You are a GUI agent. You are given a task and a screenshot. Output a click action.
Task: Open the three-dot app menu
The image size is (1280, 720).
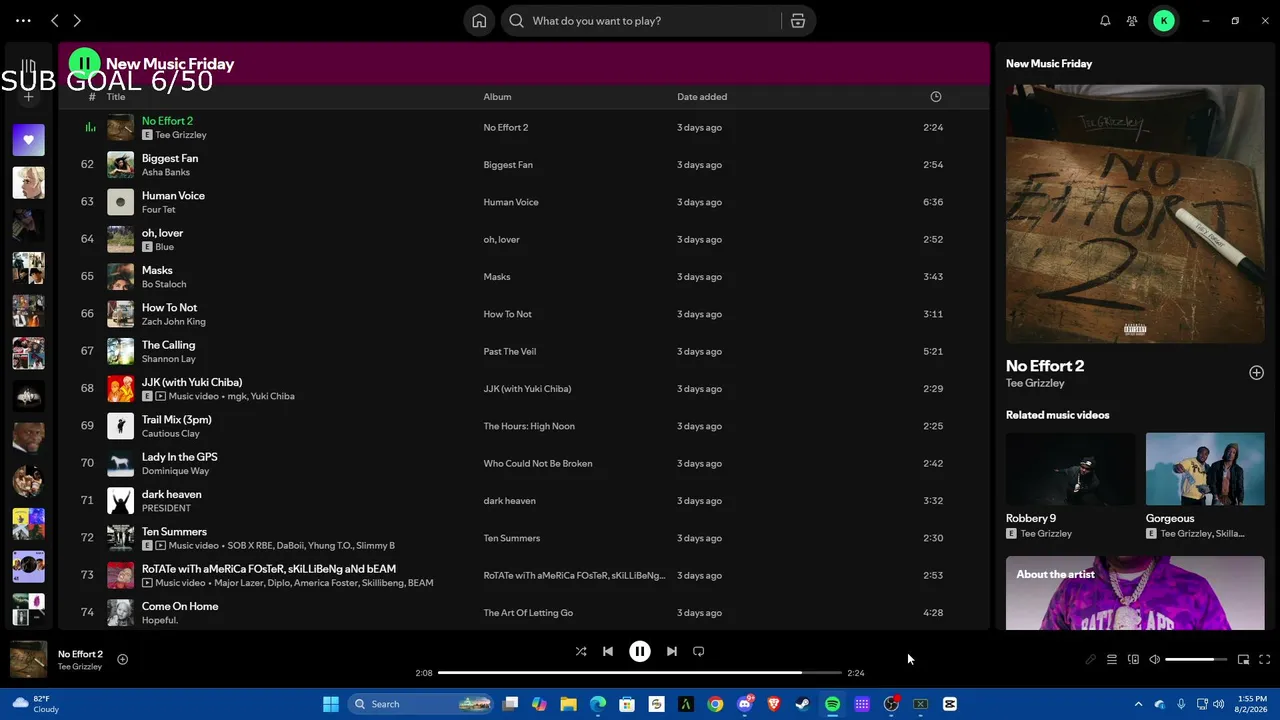pyautogui.click(x=23, y=21)
